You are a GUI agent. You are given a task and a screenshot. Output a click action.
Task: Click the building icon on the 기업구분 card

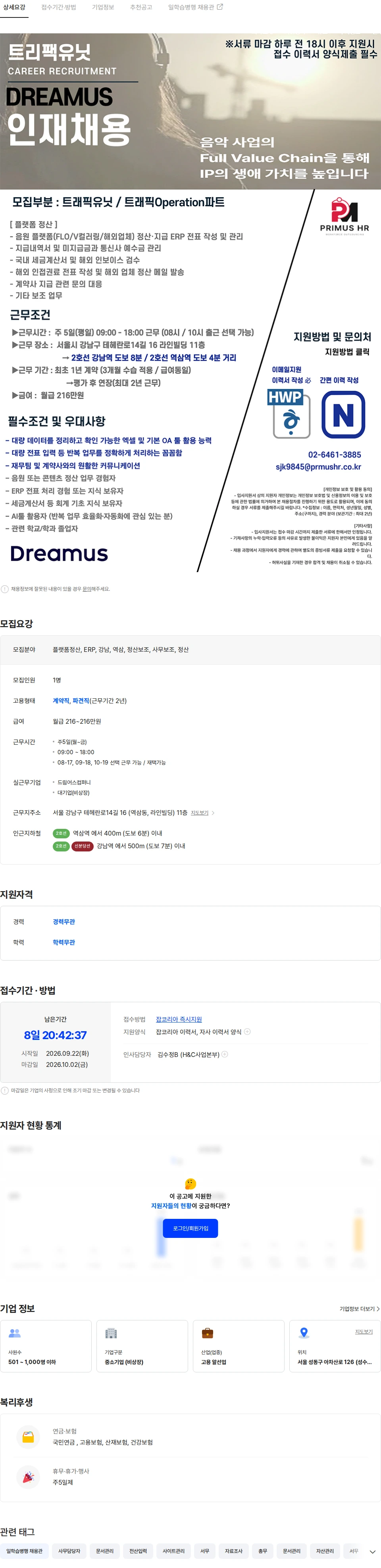point(111,1333)
